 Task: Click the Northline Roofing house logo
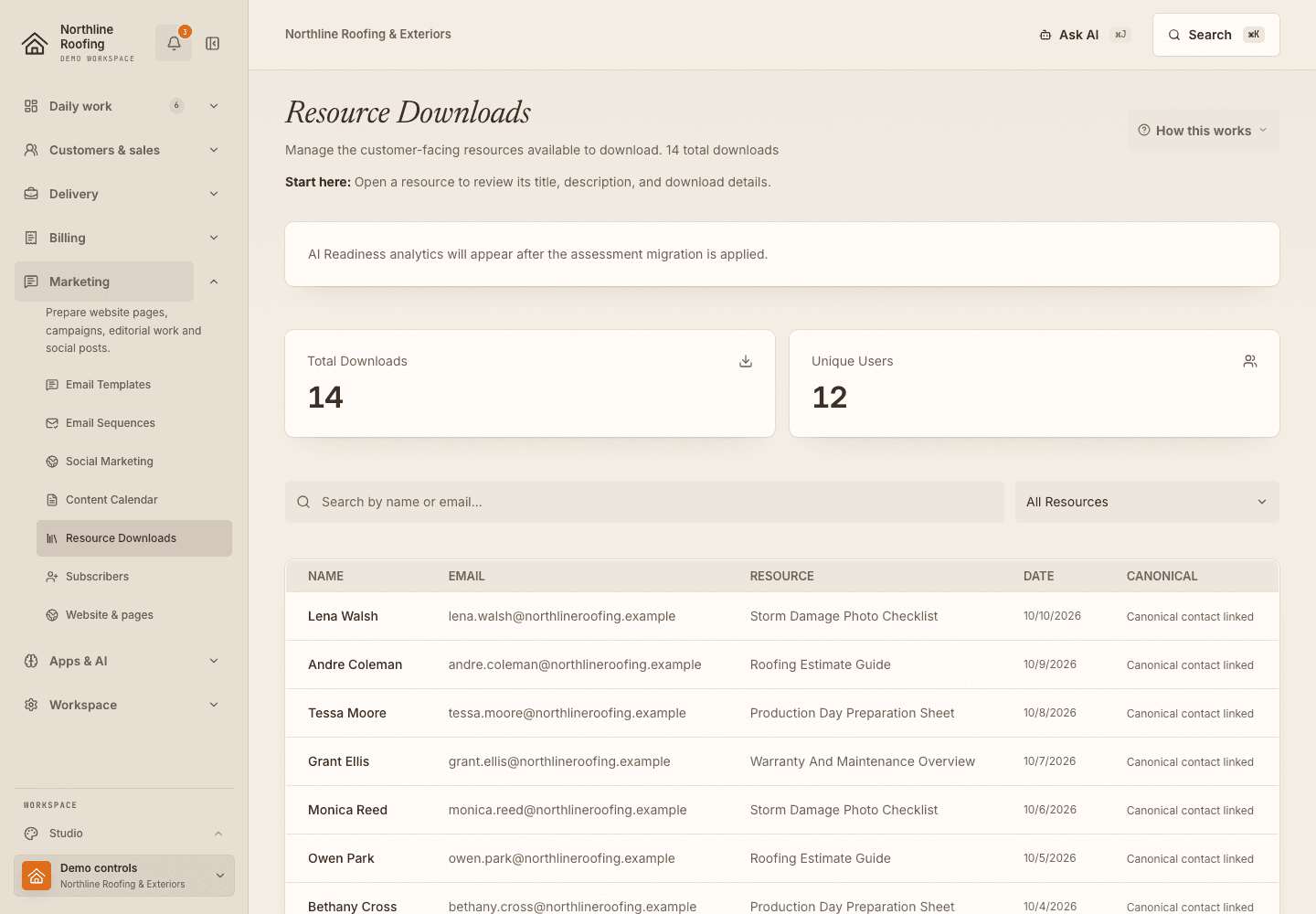35,43
